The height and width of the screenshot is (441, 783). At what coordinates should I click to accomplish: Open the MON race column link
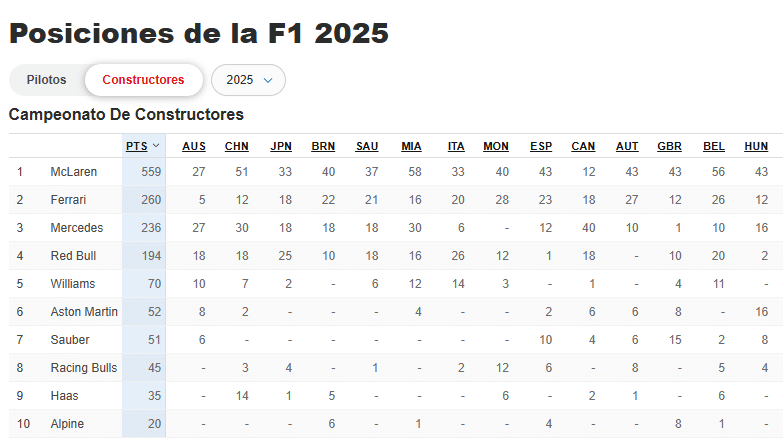pos(496,146)
